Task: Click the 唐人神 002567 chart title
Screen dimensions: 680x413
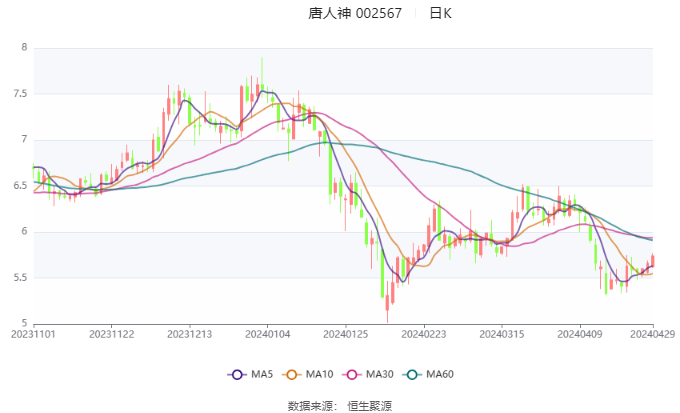Action: (355, 14)
